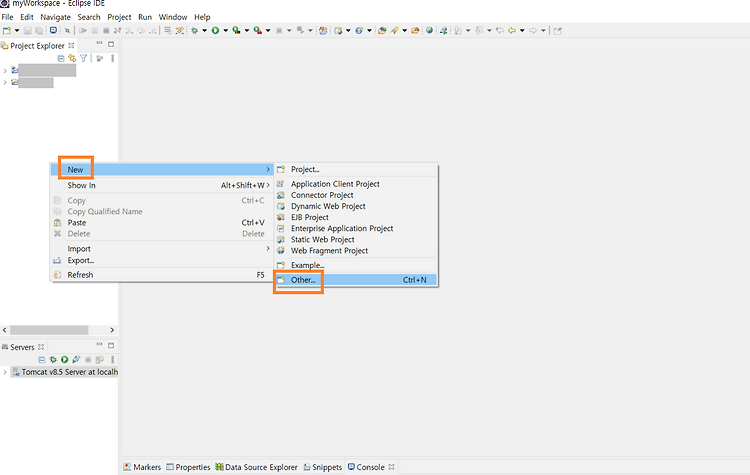Expand the Tomcat v8.5 Server node
The width and height of the screenshot is (750, 475).
click(x=5, y=372)
